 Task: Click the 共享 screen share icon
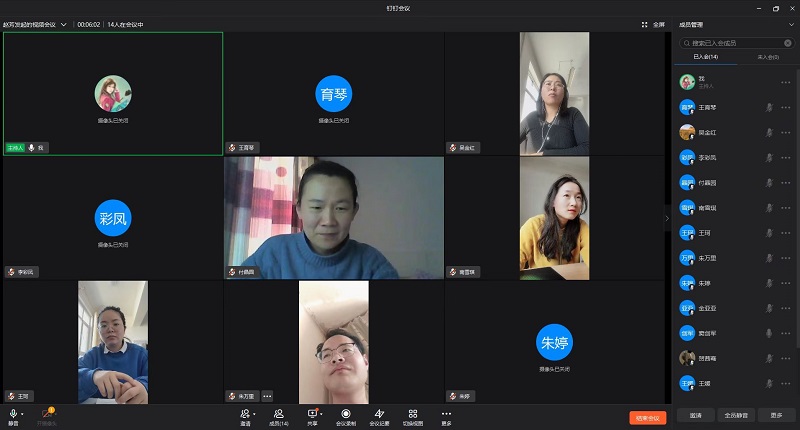tap(312, 413)
